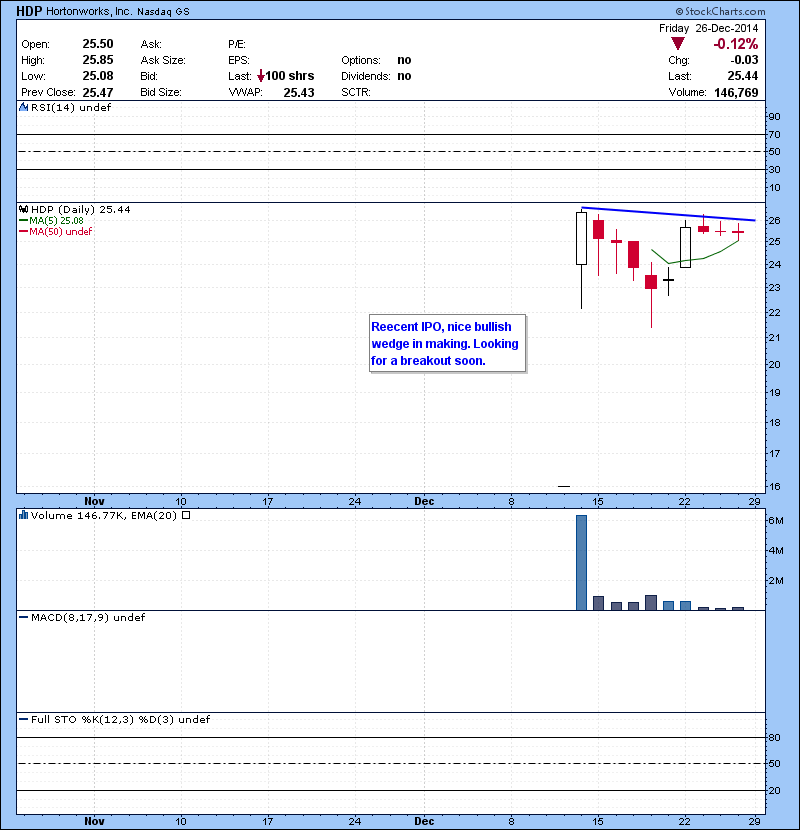The height and width of the screenshot is (830, 800).
Task: Click the HDP ticker symbol in the header
Action: [x=29, y=11]
